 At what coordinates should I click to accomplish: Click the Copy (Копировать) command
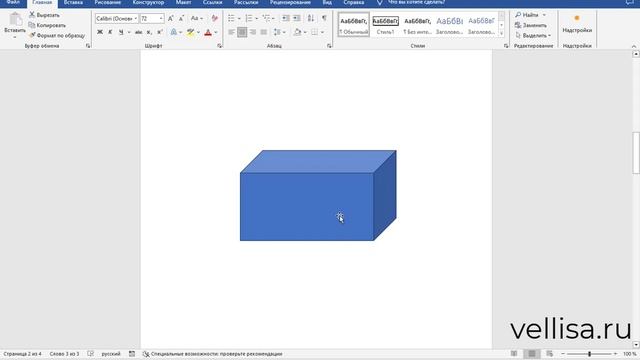pyautogui.click(x=47, y=25)
